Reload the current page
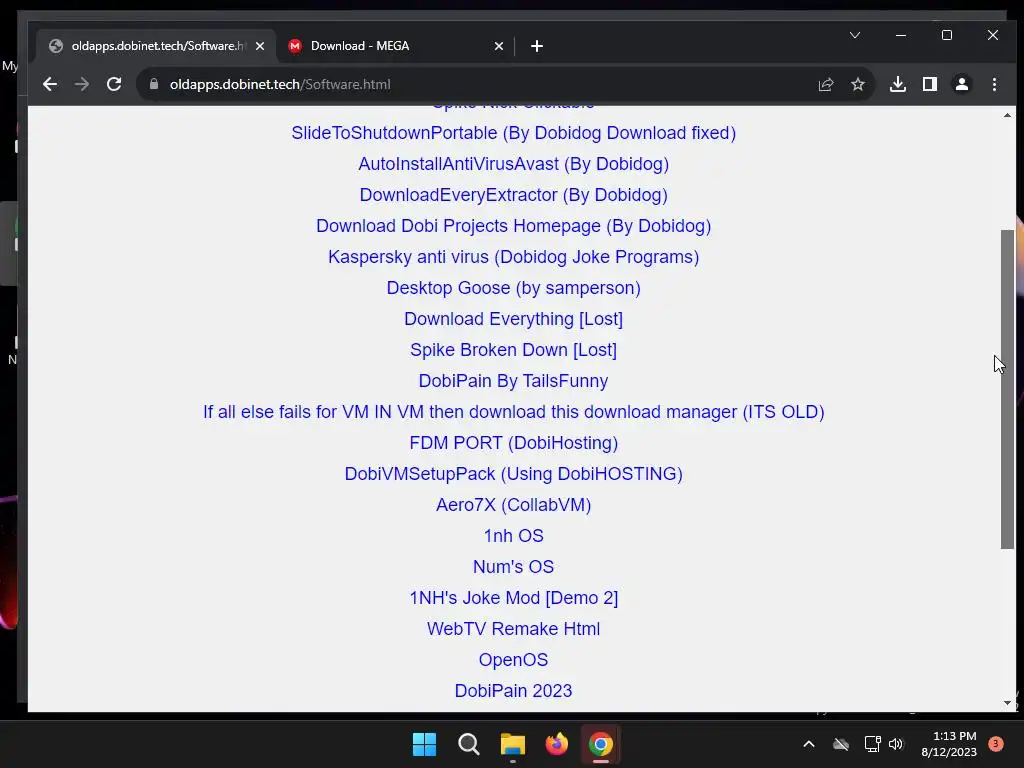1024x768 pixels. click(x=114, y=84)
